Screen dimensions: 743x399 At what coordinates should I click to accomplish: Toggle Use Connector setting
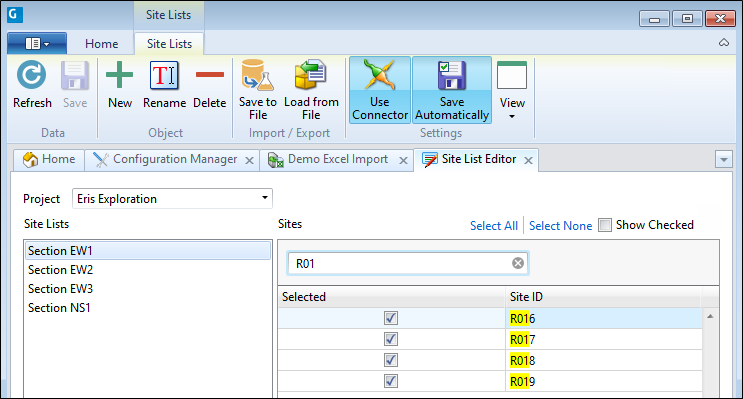(x=380, y=90)
